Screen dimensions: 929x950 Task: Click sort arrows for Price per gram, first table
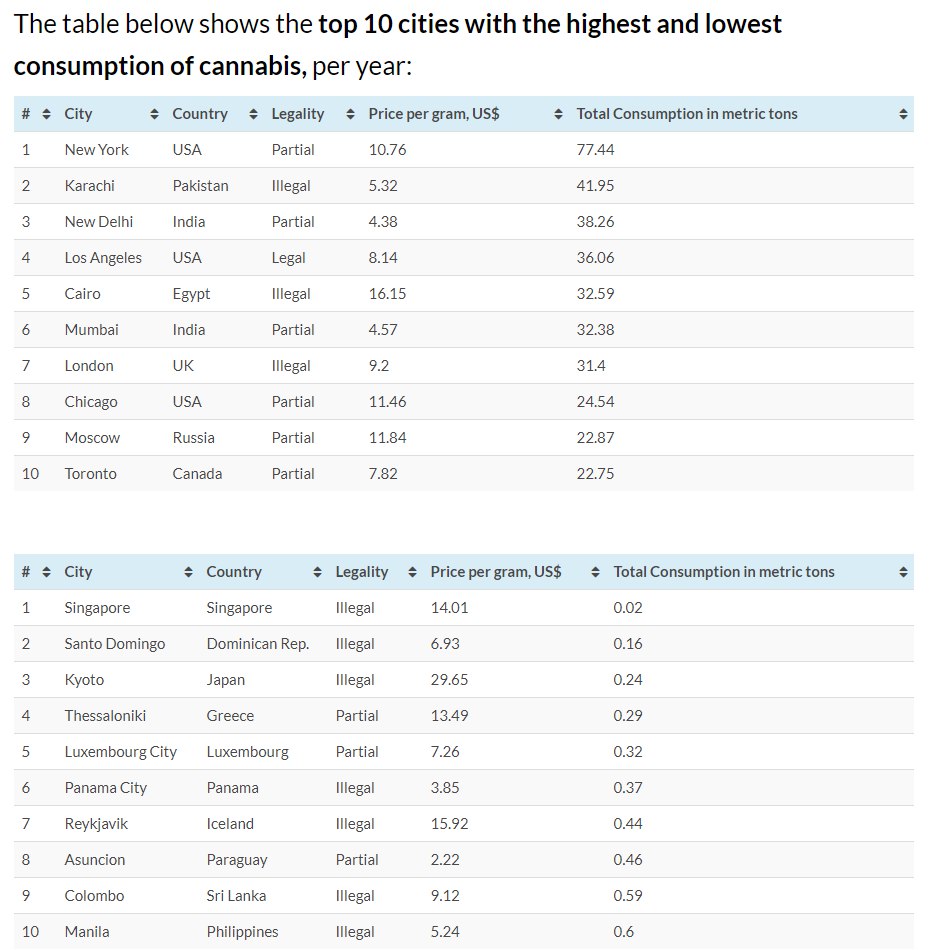pos(558,114)
